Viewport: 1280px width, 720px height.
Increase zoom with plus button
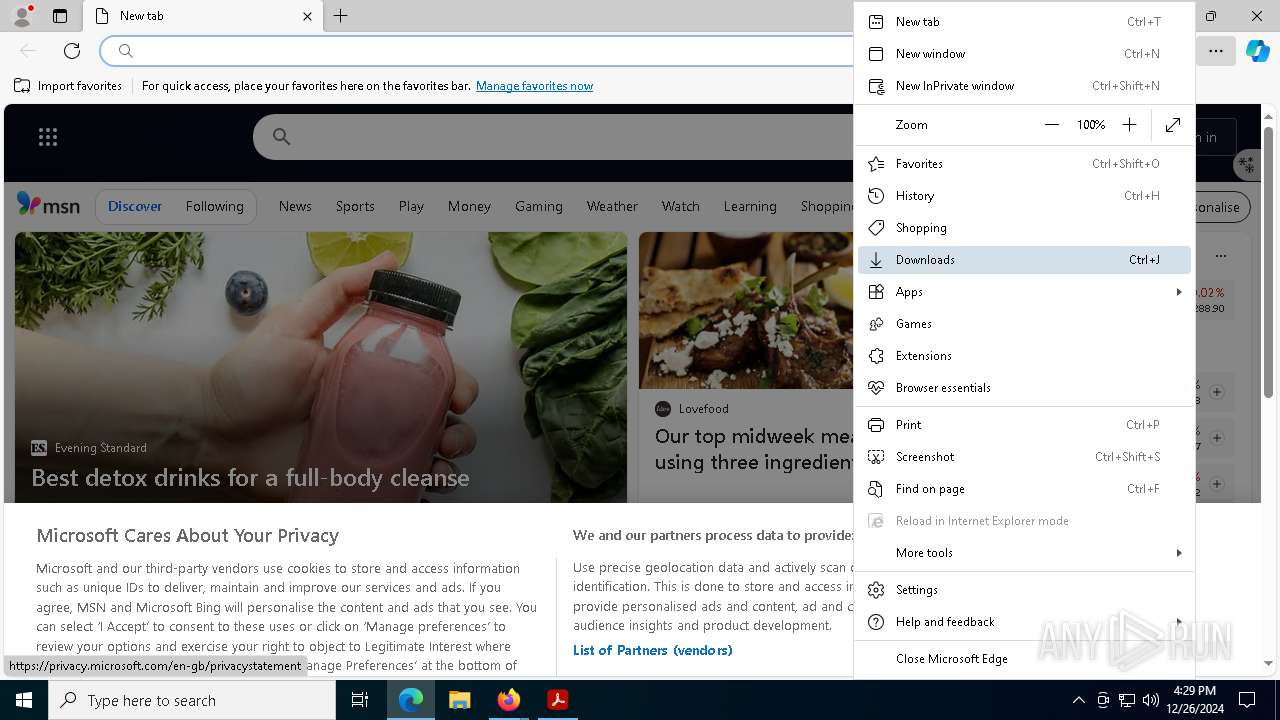click(1129, 125)
